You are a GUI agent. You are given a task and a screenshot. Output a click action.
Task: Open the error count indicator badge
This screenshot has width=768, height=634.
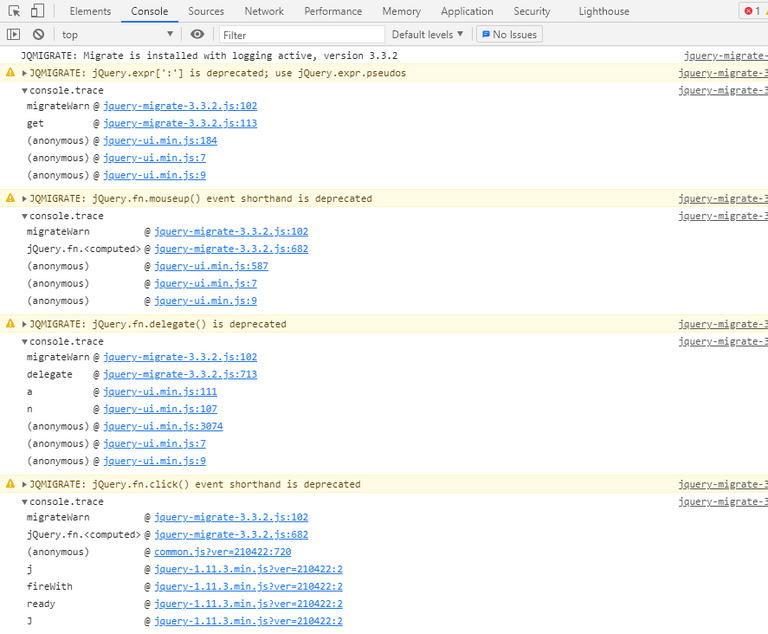[752, 11]
